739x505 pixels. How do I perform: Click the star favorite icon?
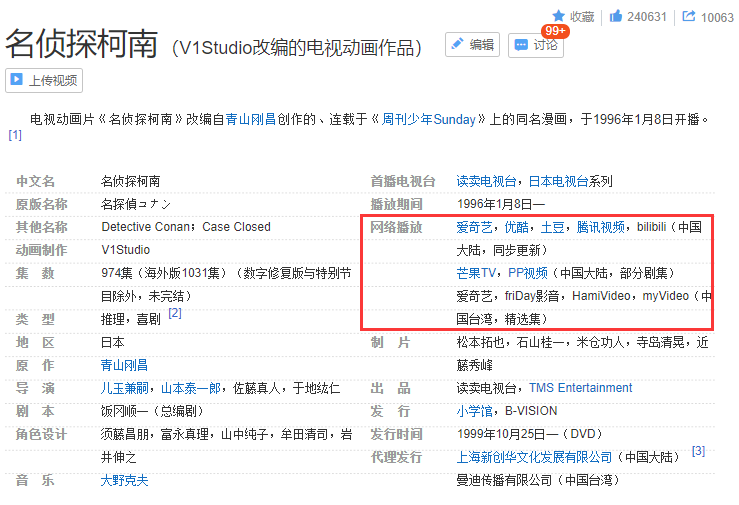coord(558,16)
